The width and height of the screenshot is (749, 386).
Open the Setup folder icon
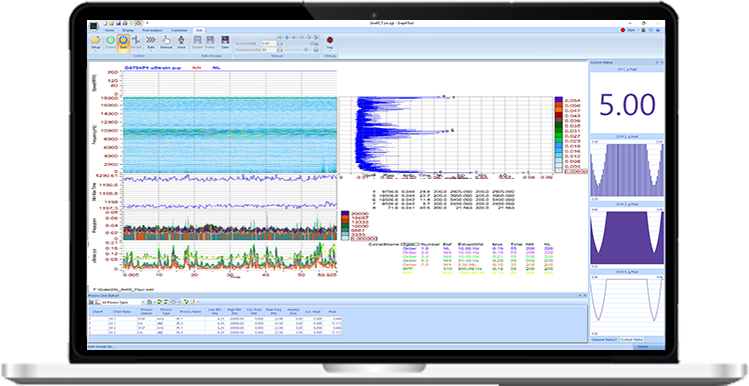96,43
